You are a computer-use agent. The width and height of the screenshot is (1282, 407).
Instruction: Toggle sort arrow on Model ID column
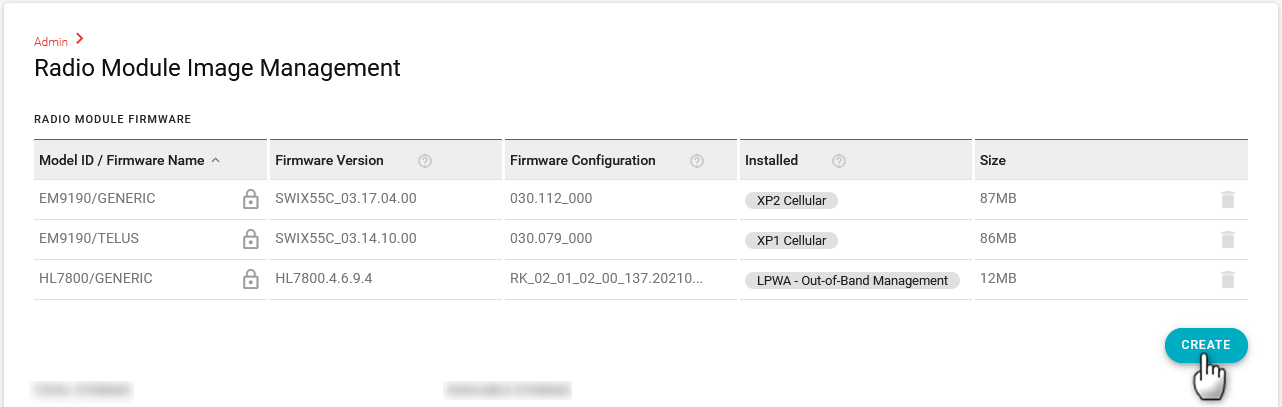pyautogui.click(x=215, y=161)
